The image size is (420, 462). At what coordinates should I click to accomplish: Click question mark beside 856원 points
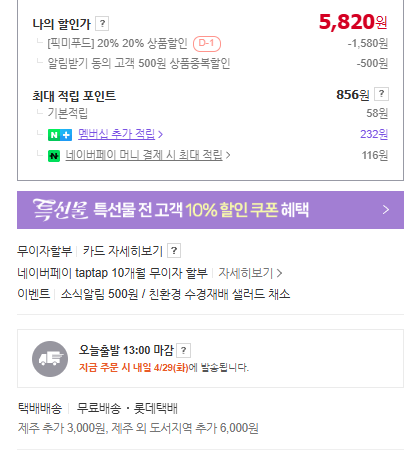[381, 94]
